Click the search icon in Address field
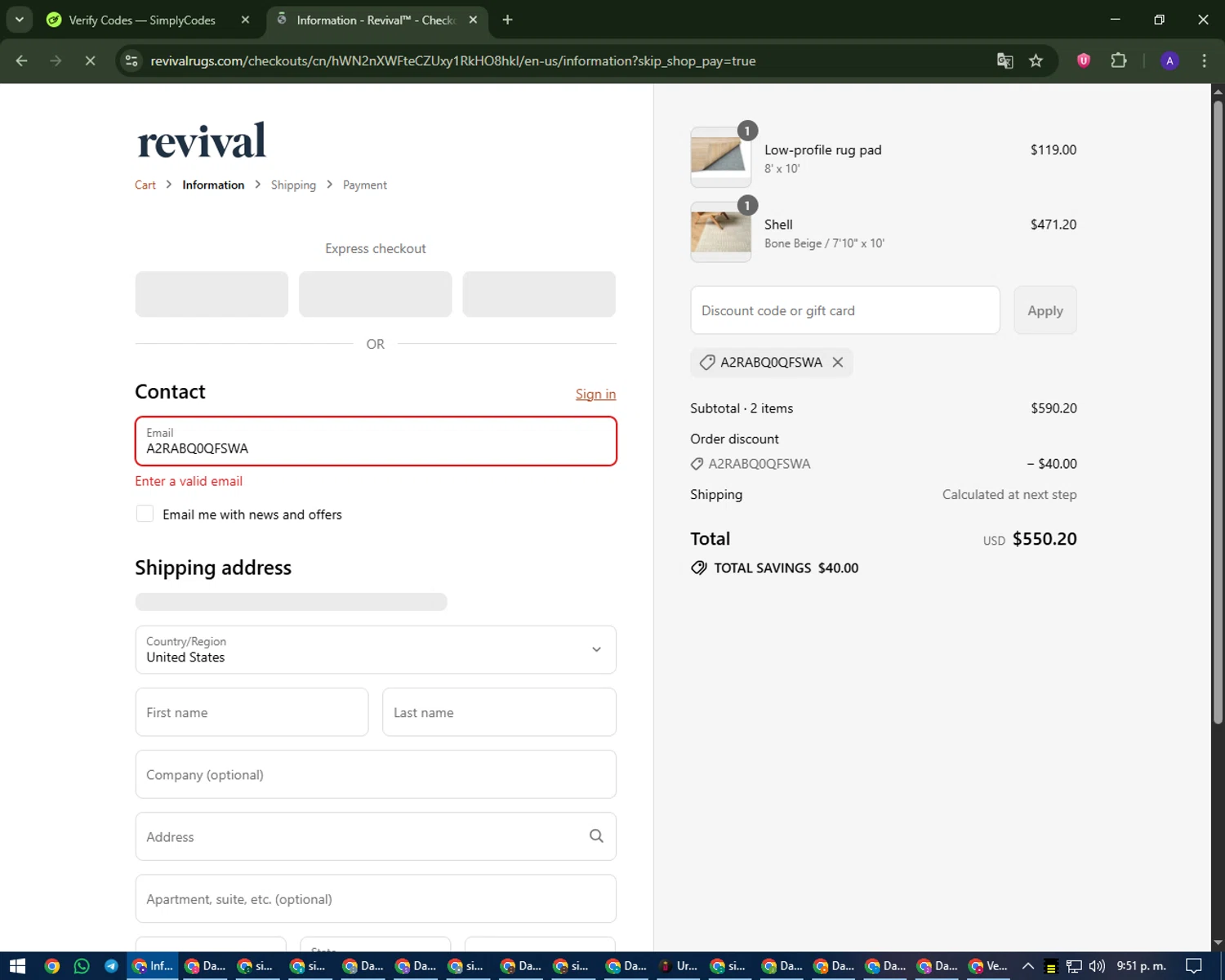1225x980 pixels. (x=596, y=836)
